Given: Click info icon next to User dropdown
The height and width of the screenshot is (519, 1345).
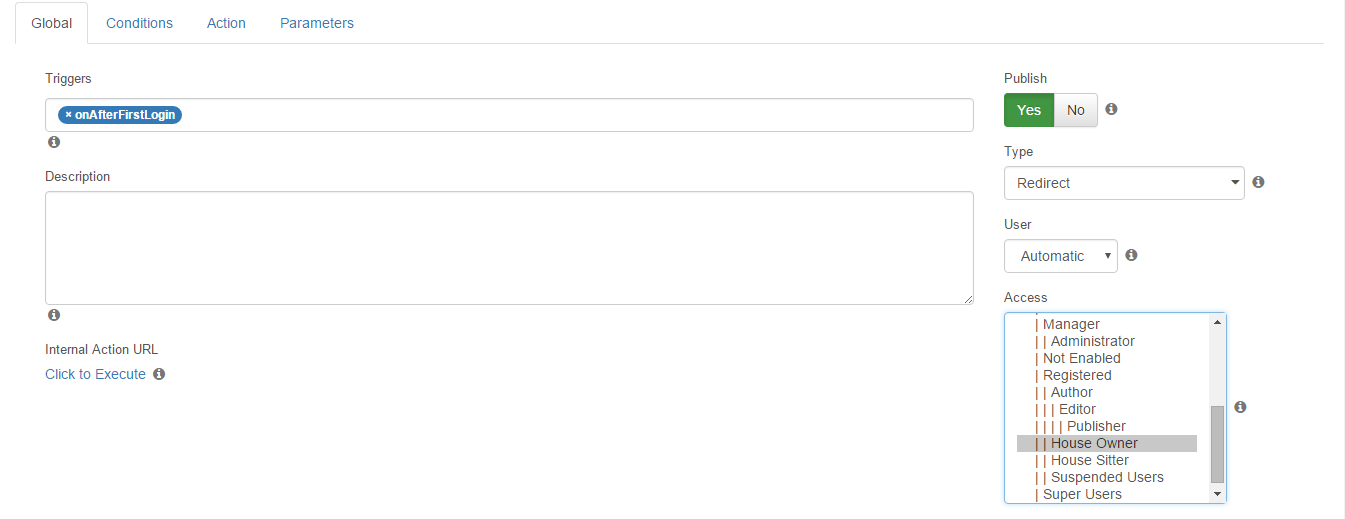Looking at the screenshot, I should pyautogui.click(x=1131, y=255).
